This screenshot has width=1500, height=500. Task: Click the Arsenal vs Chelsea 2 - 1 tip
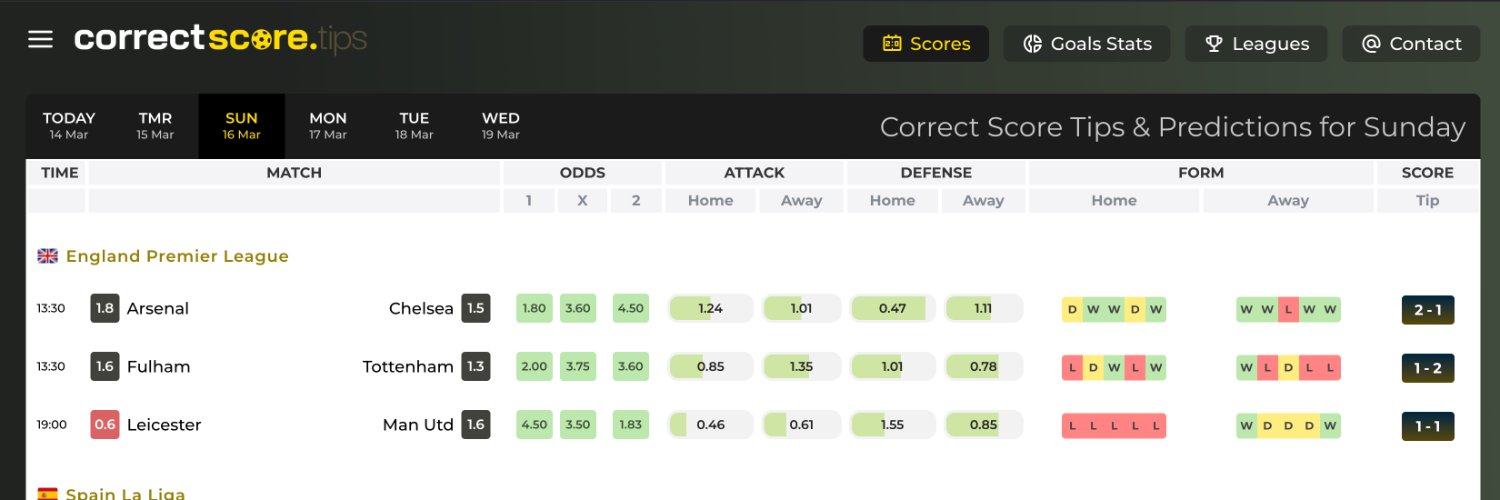tap(1427, 309)
